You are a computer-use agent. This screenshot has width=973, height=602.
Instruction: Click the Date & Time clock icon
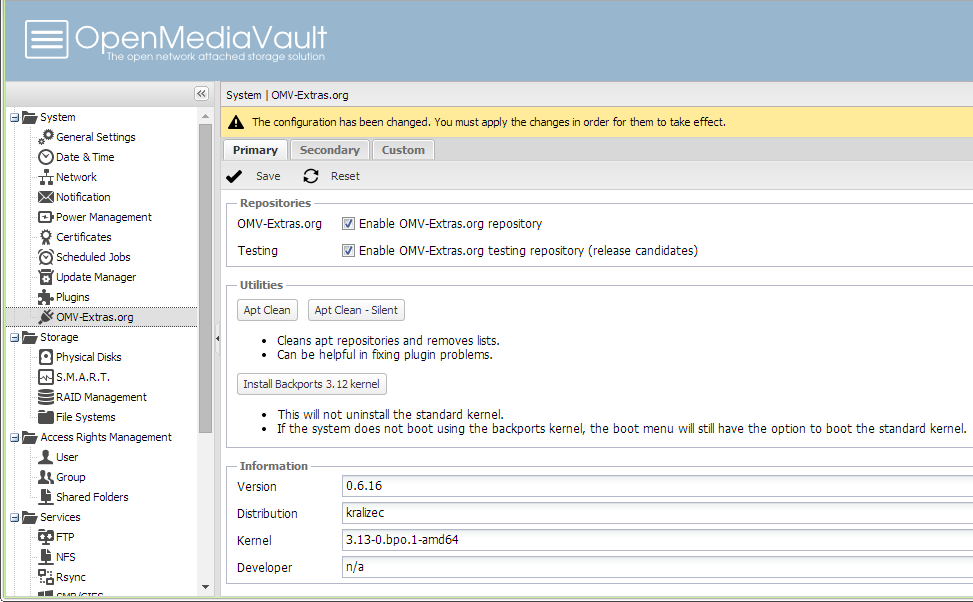pos(46,157)
